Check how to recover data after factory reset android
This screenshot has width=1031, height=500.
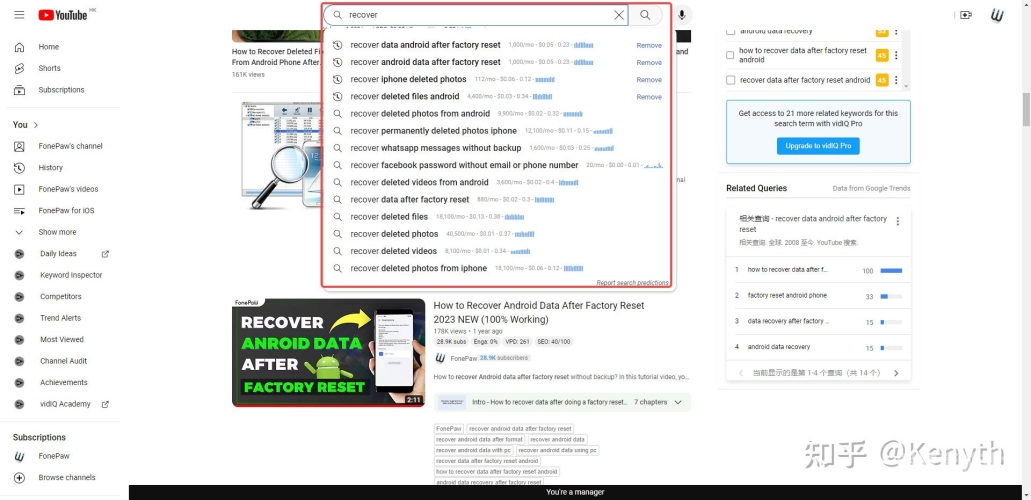(x=730, y=55)
